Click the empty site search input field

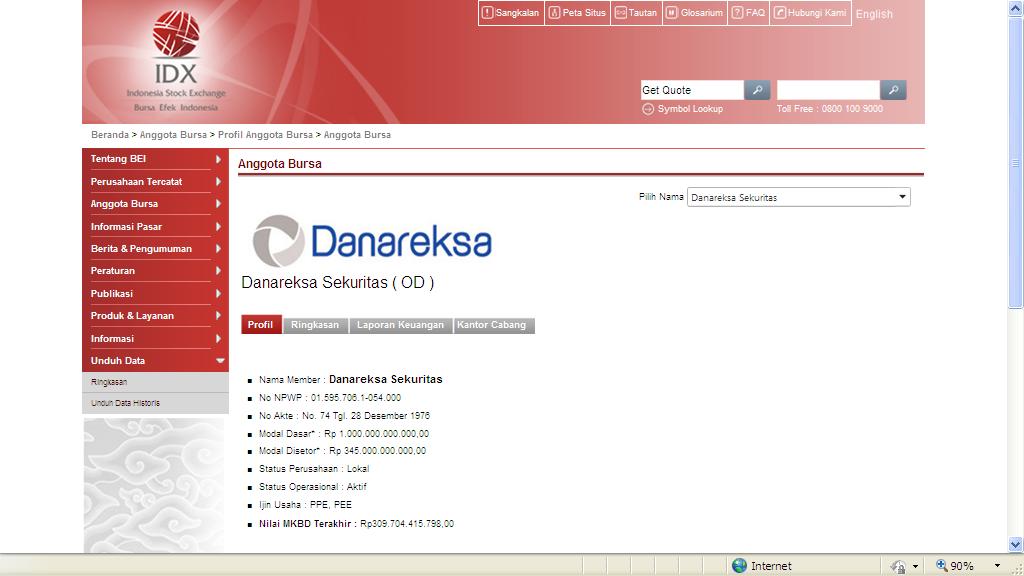[828, 89]
